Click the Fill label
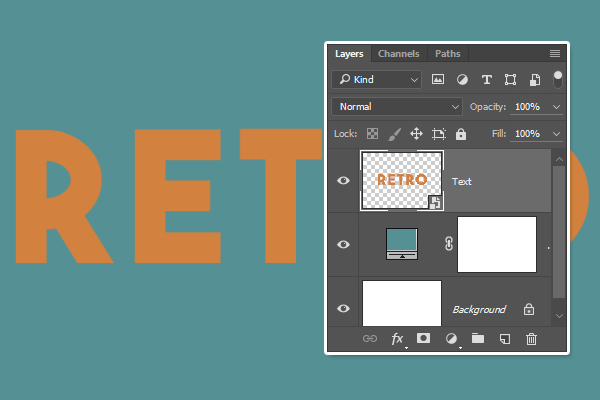The height and width of the screenshot is (400, 600). pyautogui.click(x=499, y=134)
